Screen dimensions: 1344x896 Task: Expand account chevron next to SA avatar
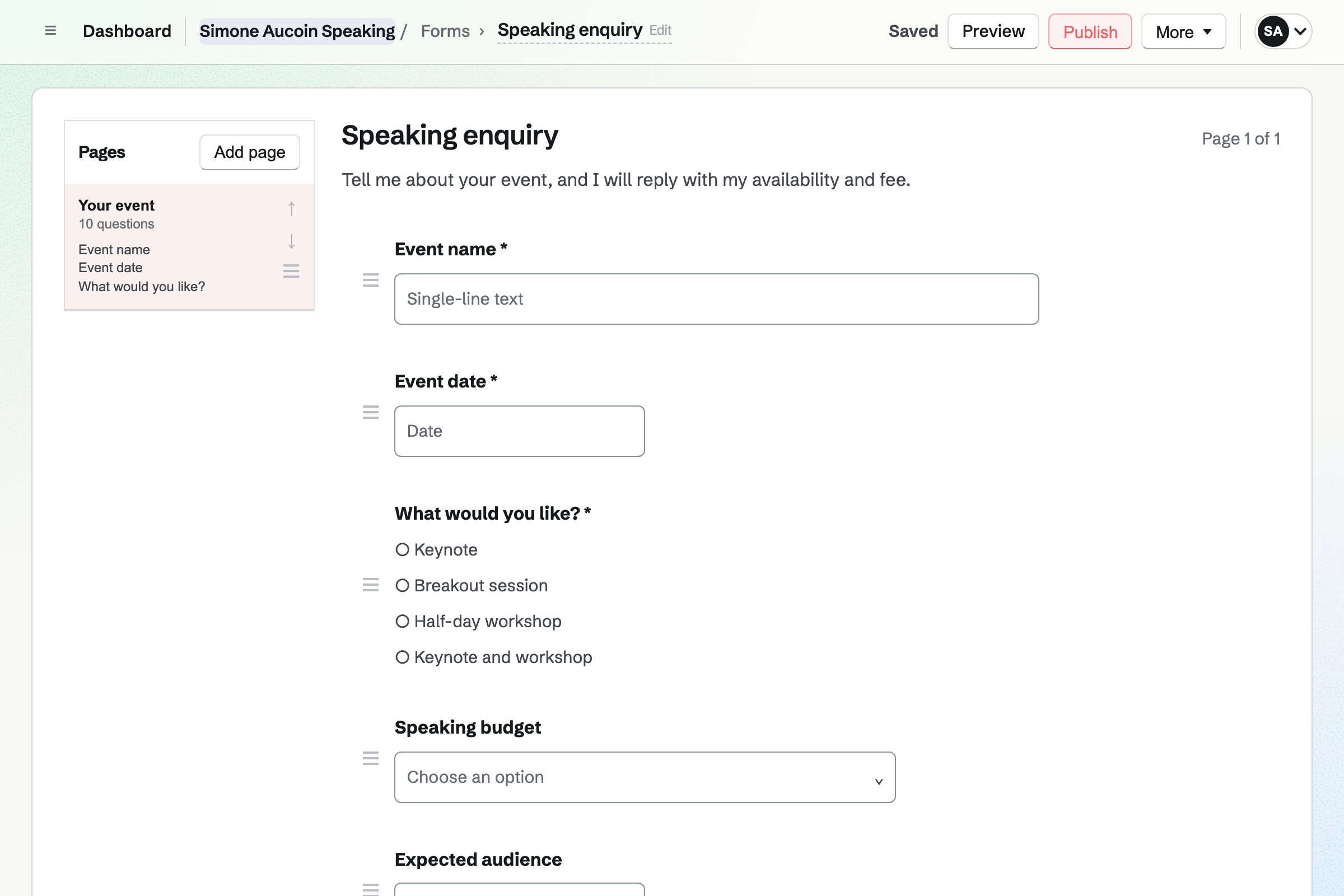coord(1300,31)
